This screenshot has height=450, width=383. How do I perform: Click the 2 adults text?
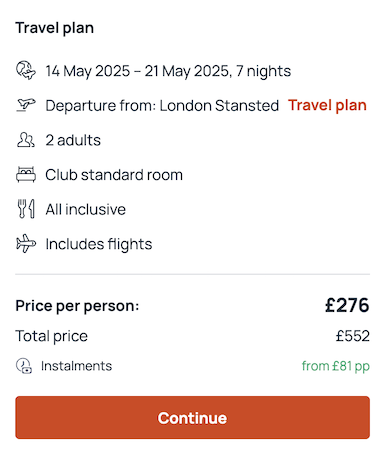tap(73, 140)
